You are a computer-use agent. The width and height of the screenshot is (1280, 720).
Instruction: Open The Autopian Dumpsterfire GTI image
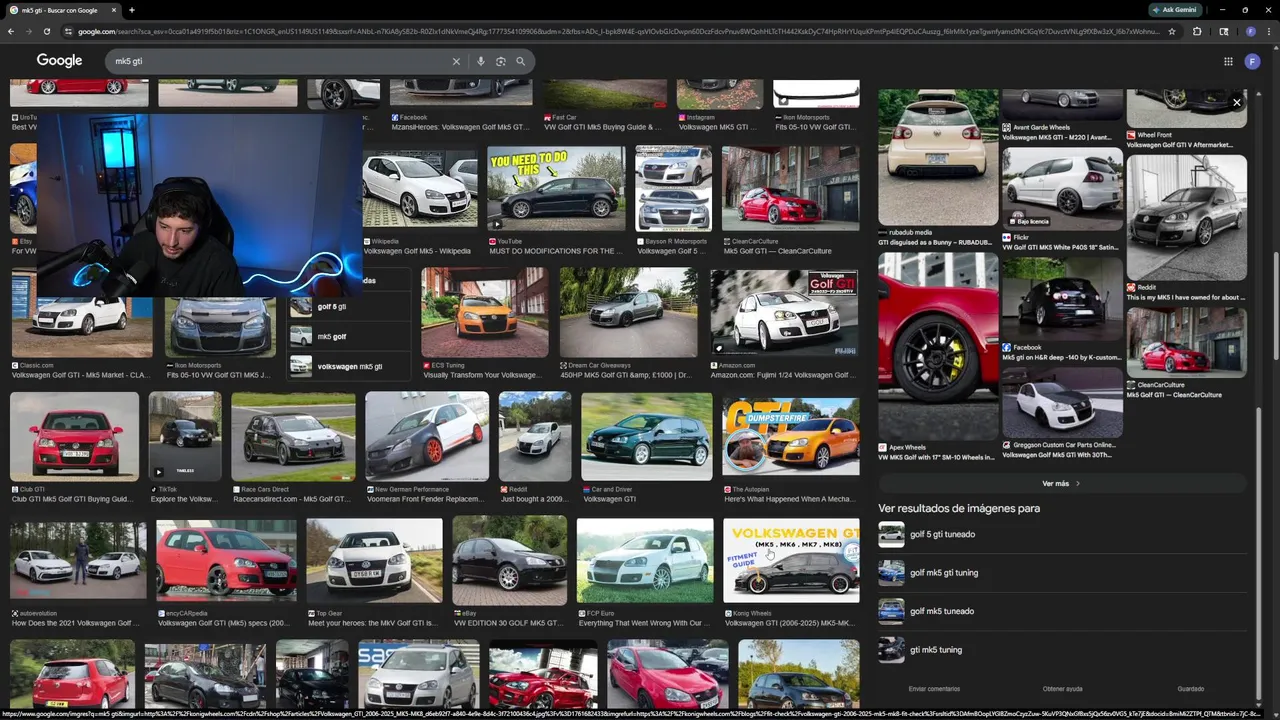point(791,436)
